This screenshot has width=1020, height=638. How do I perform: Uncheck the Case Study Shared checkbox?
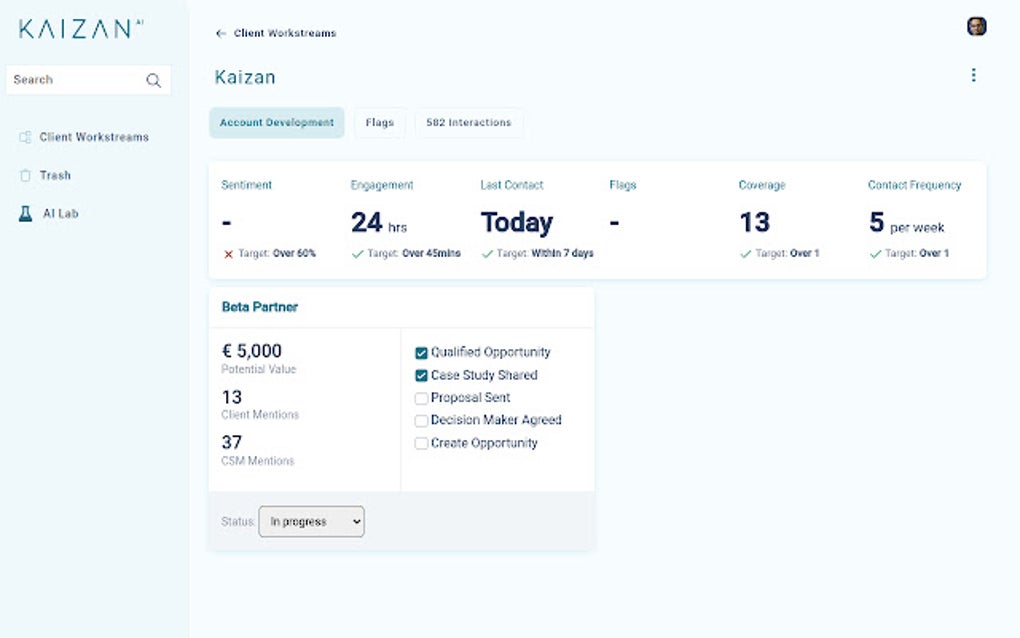(x=421, y=375)
